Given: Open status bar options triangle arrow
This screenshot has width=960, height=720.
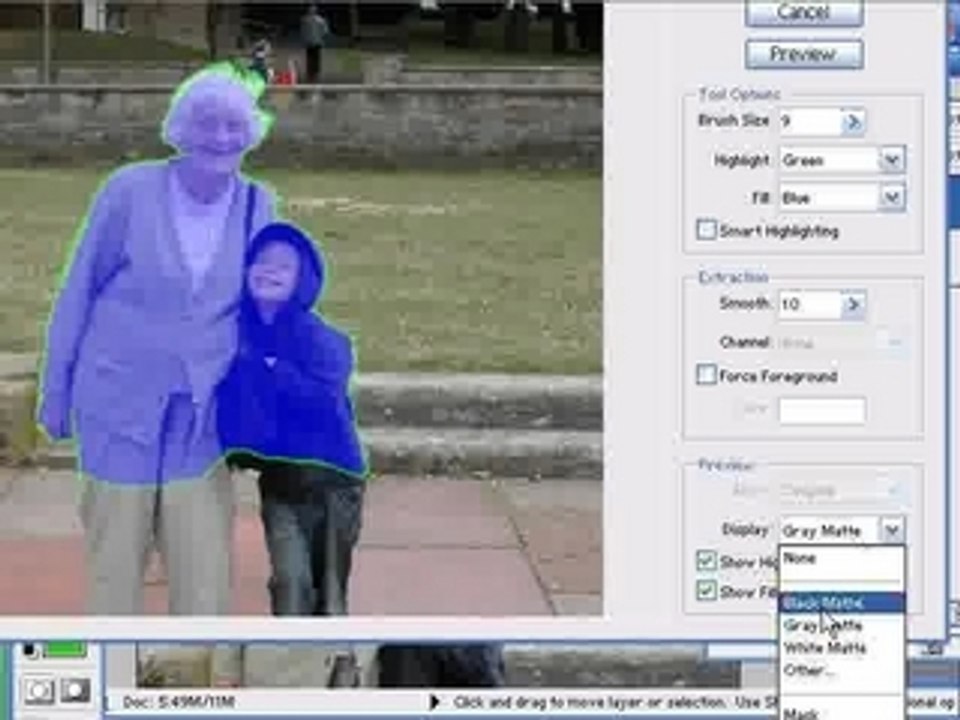Looking at the screenshot, I should click(435, 701).
